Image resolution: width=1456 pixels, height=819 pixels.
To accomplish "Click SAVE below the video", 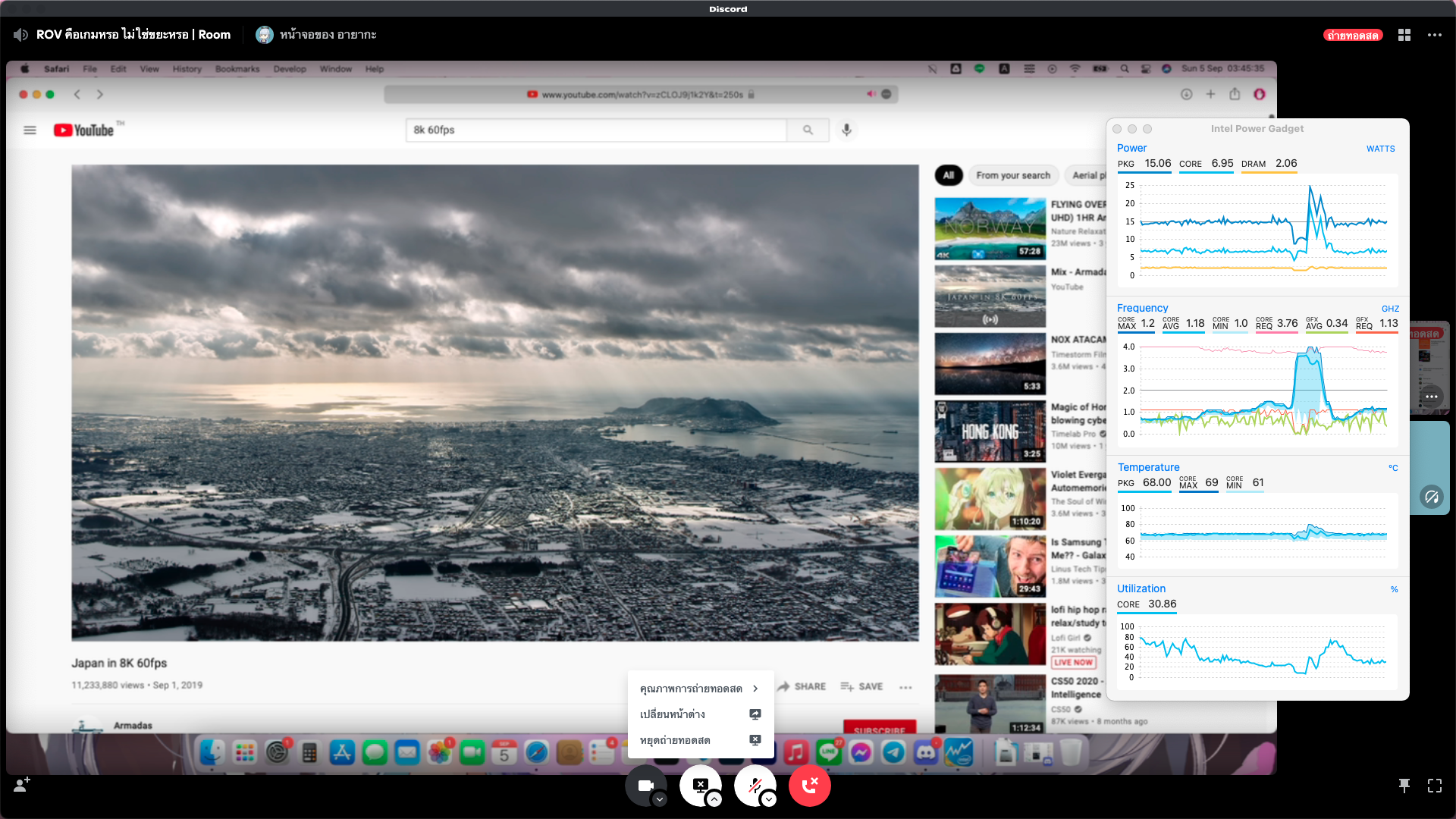I will point(861,687).
